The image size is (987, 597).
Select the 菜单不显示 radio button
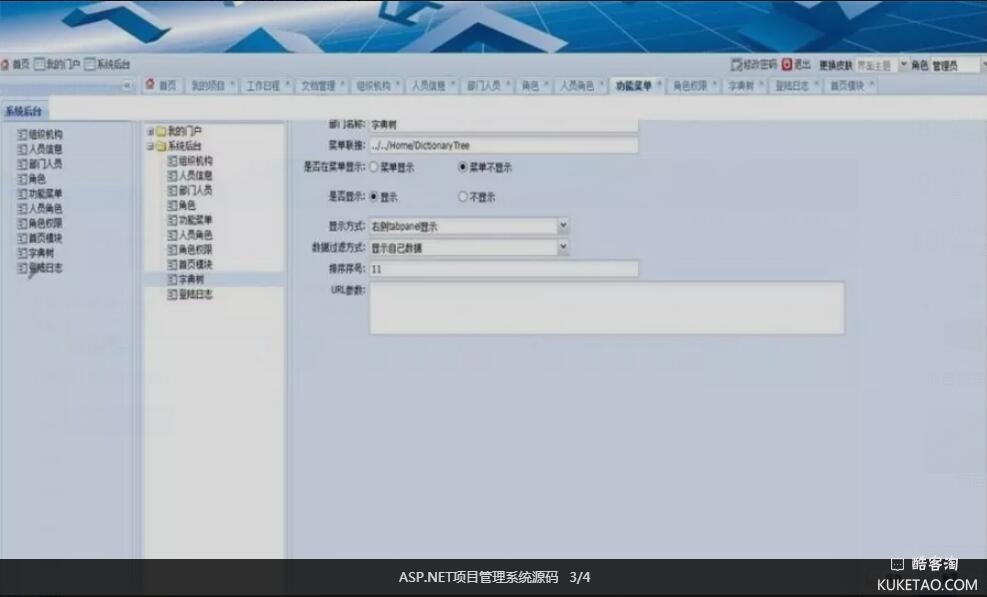[463, 167]
